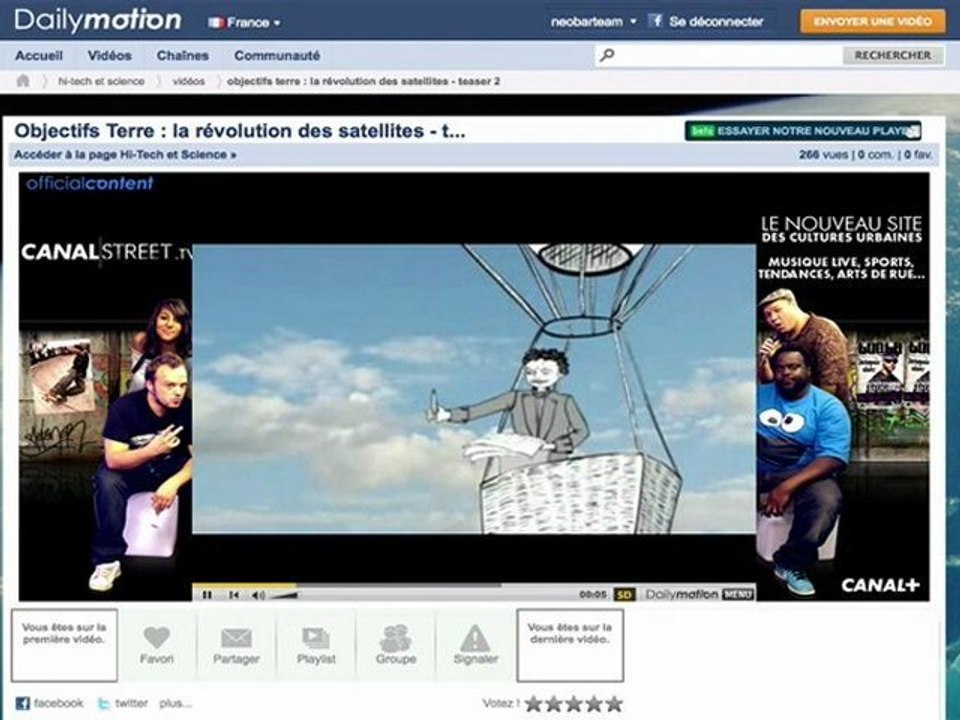Add video to Playlist
Viewport: 960px width, 720px height.
(316, 645)
